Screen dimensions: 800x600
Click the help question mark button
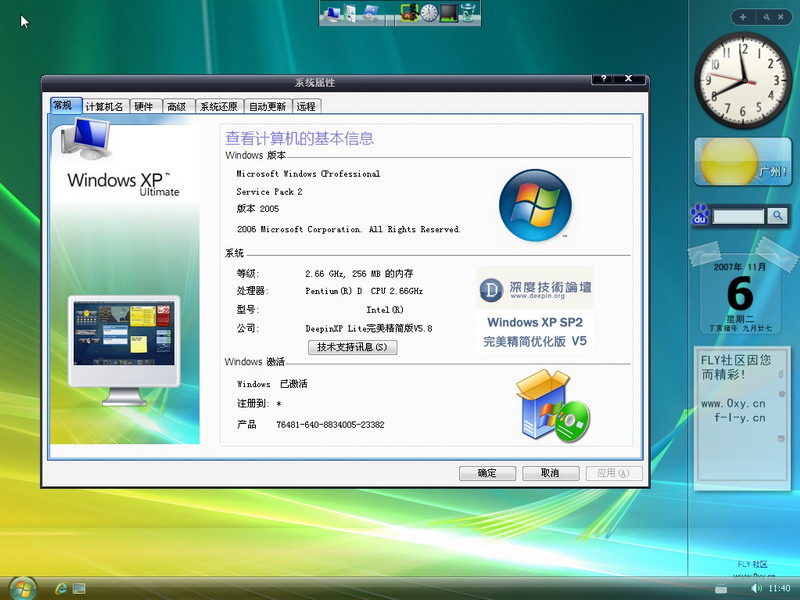(604, 79)
